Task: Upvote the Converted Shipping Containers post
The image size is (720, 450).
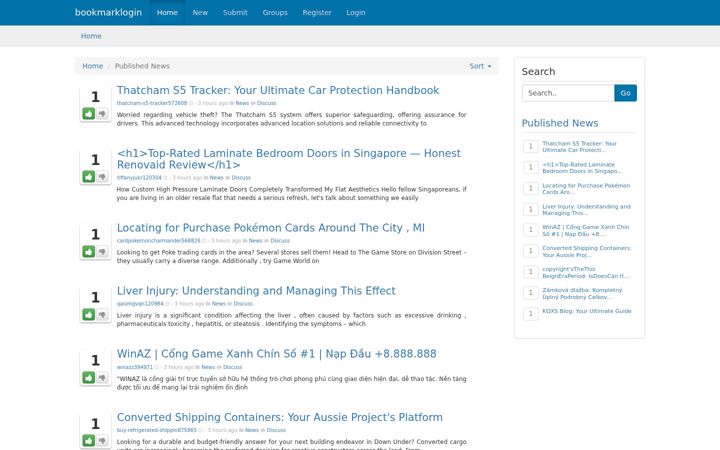Action: click(89, 440)
